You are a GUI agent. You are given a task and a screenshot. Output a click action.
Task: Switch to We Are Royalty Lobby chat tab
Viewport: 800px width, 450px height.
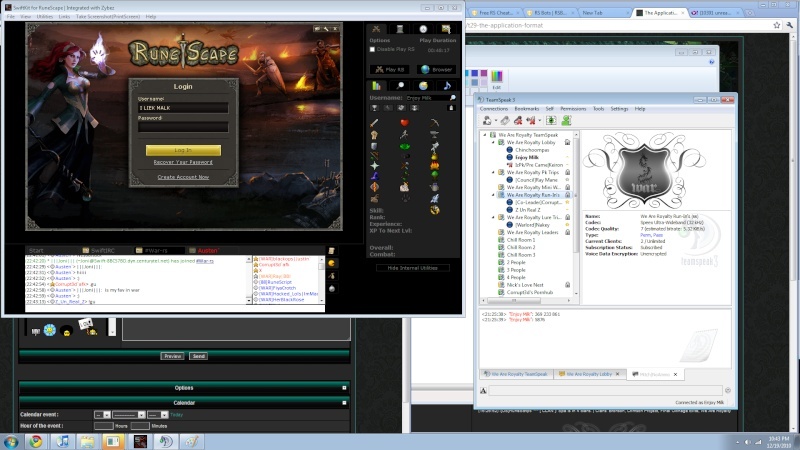(588, 374)
